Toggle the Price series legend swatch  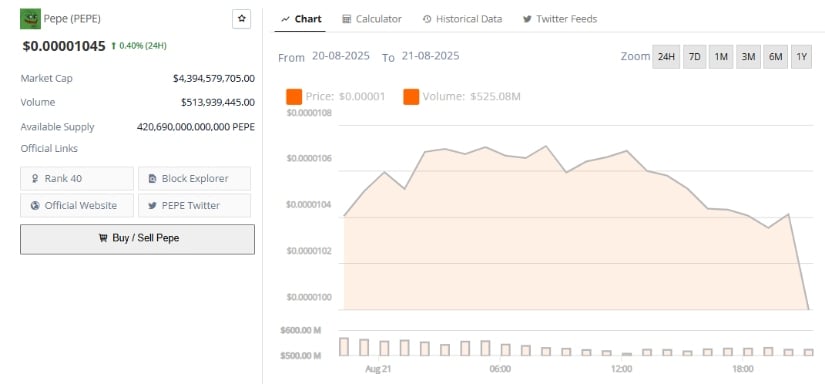(x=294, y=97)
